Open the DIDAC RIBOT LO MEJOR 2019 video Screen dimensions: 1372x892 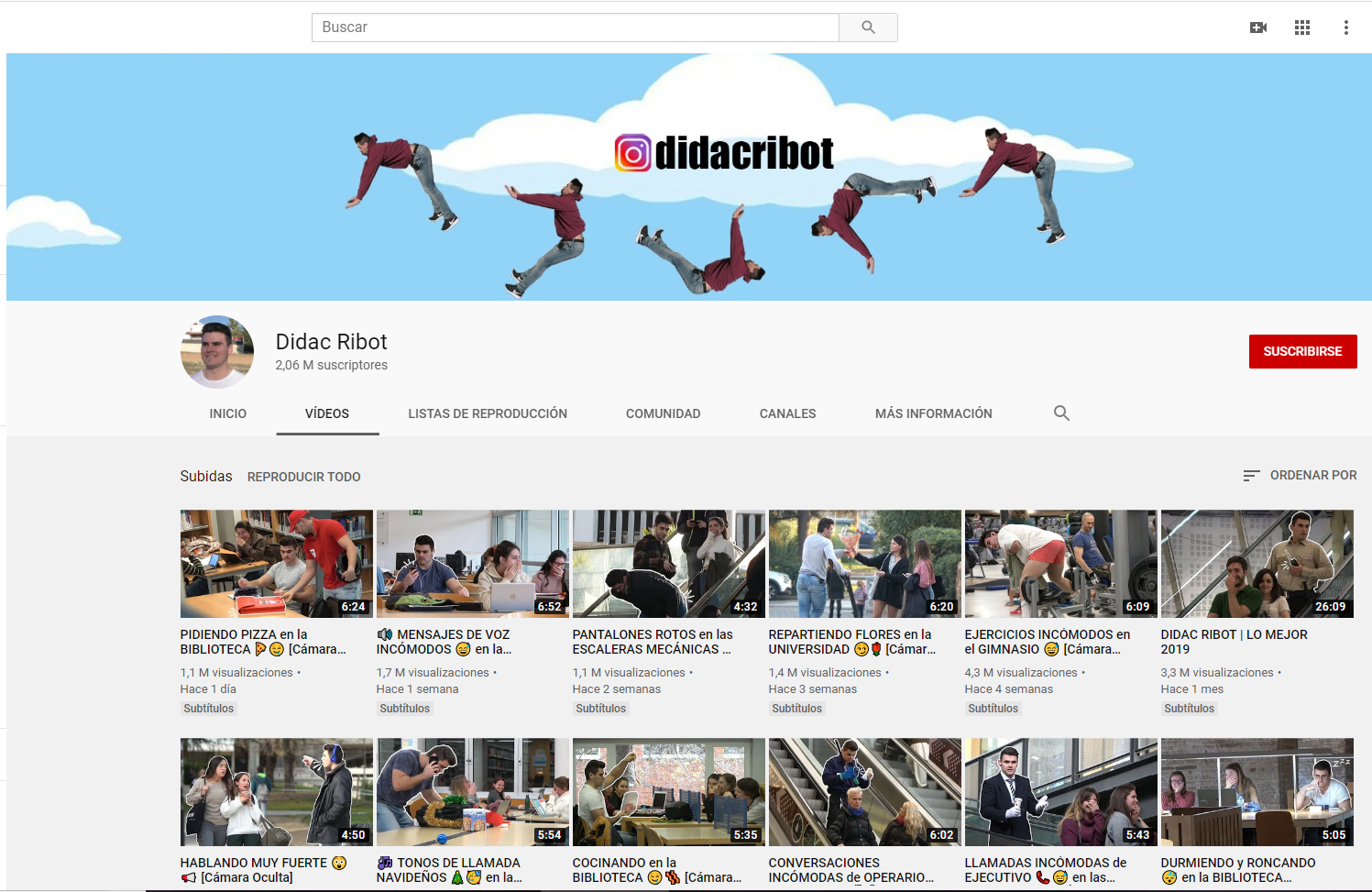1257,564
